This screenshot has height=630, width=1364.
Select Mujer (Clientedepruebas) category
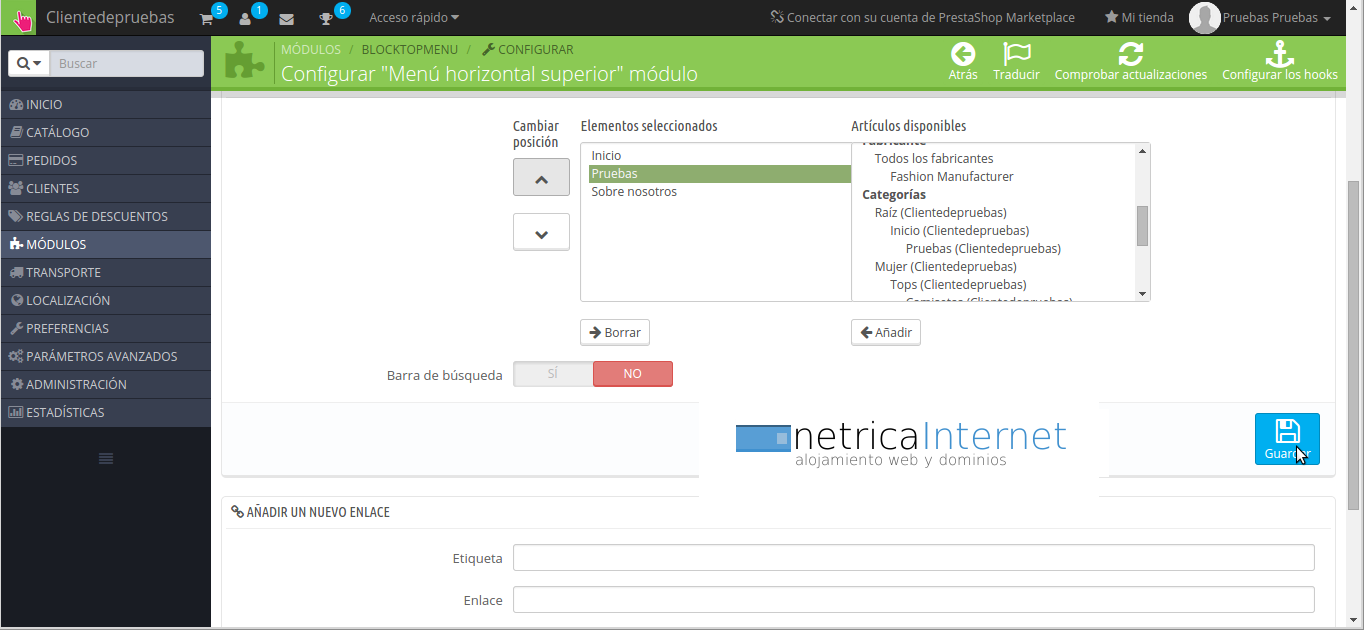946,267
